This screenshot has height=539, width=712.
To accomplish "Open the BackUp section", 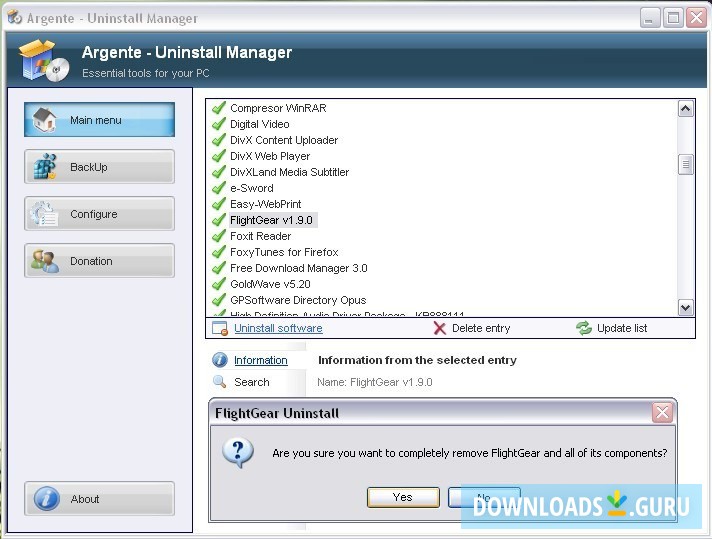I will click(99, 167).
